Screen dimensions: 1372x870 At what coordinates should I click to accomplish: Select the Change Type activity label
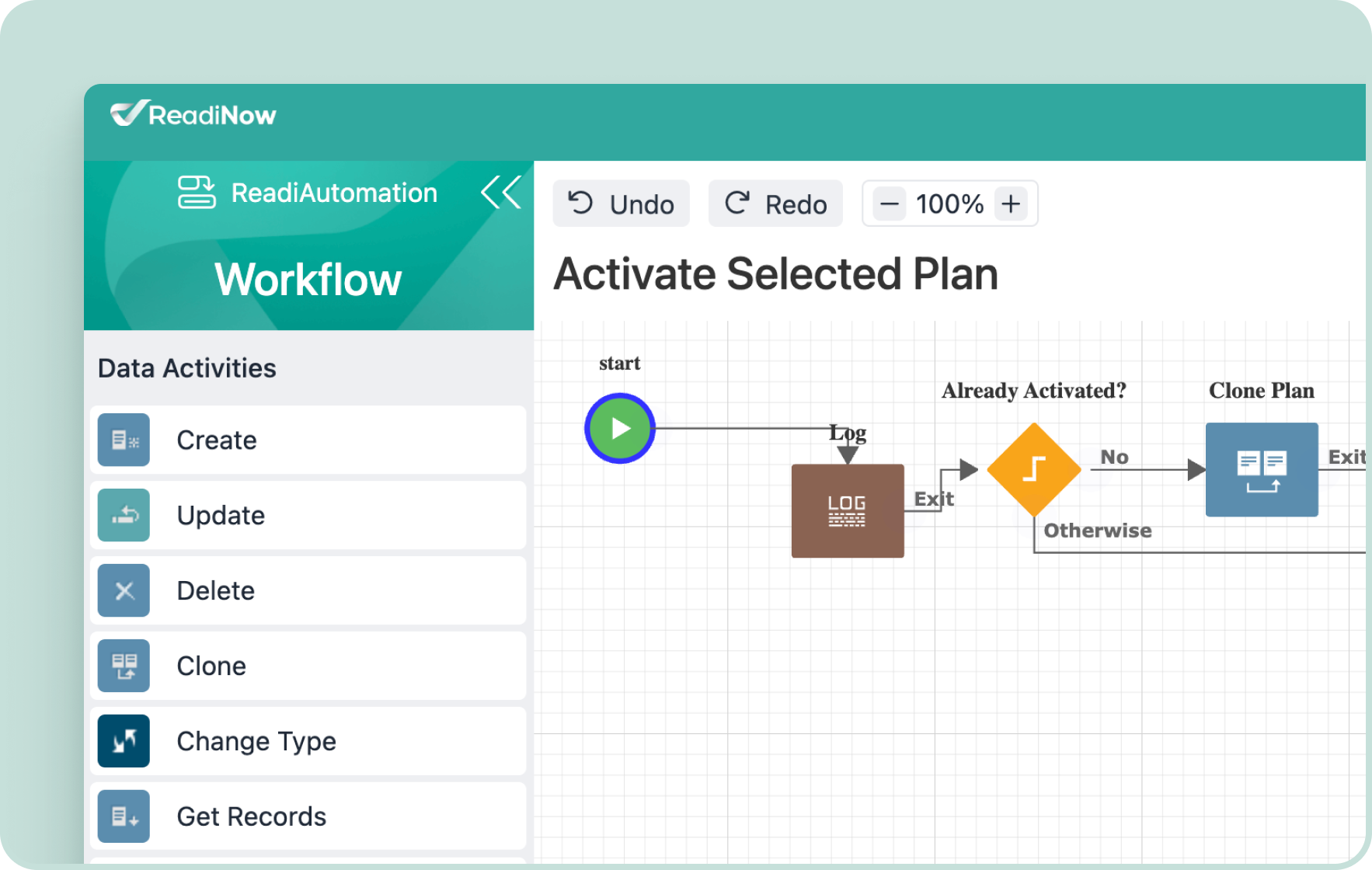coord(256,742)
